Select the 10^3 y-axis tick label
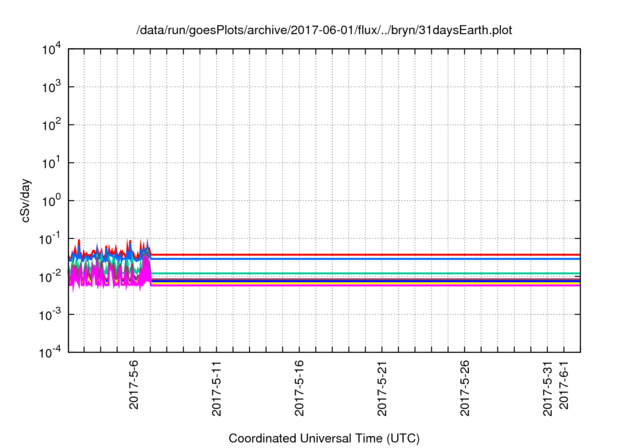Screen dimensions: 640x448 [52, 87]
